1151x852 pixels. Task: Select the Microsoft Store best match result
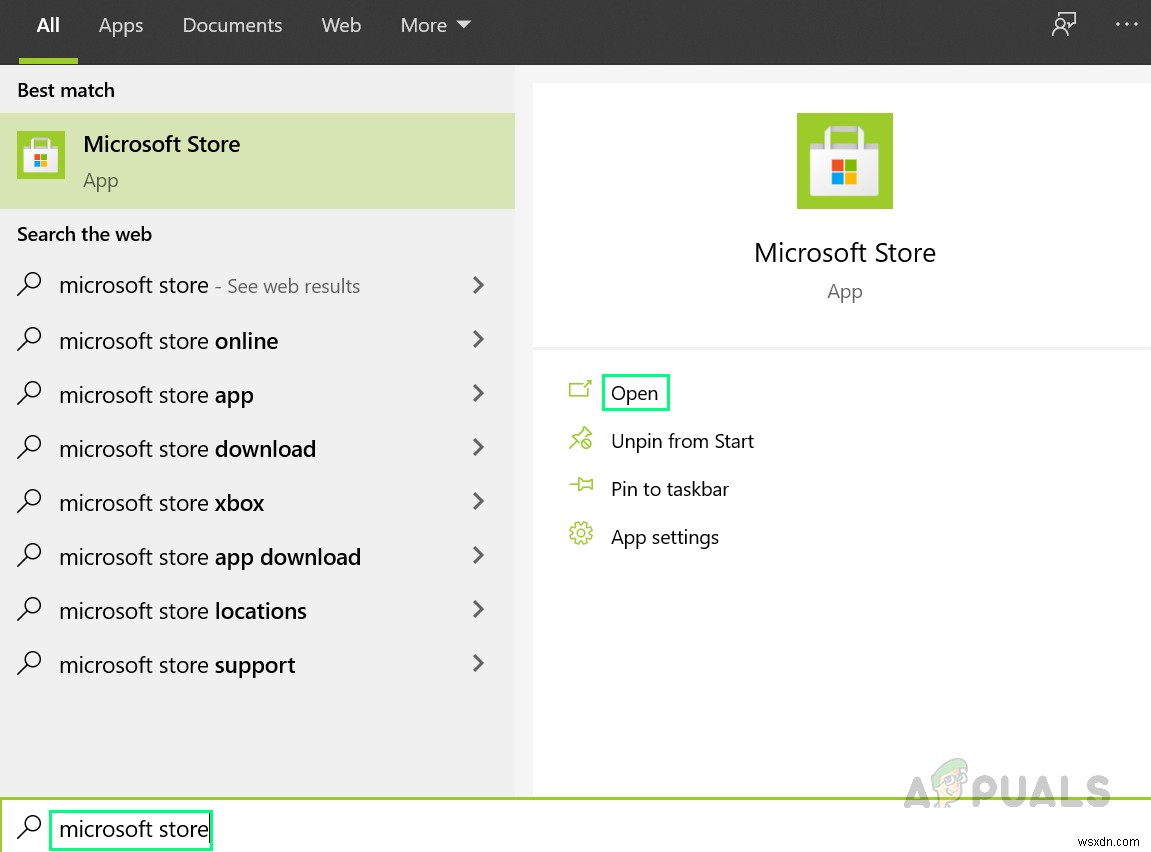click(x=257, y=161)
